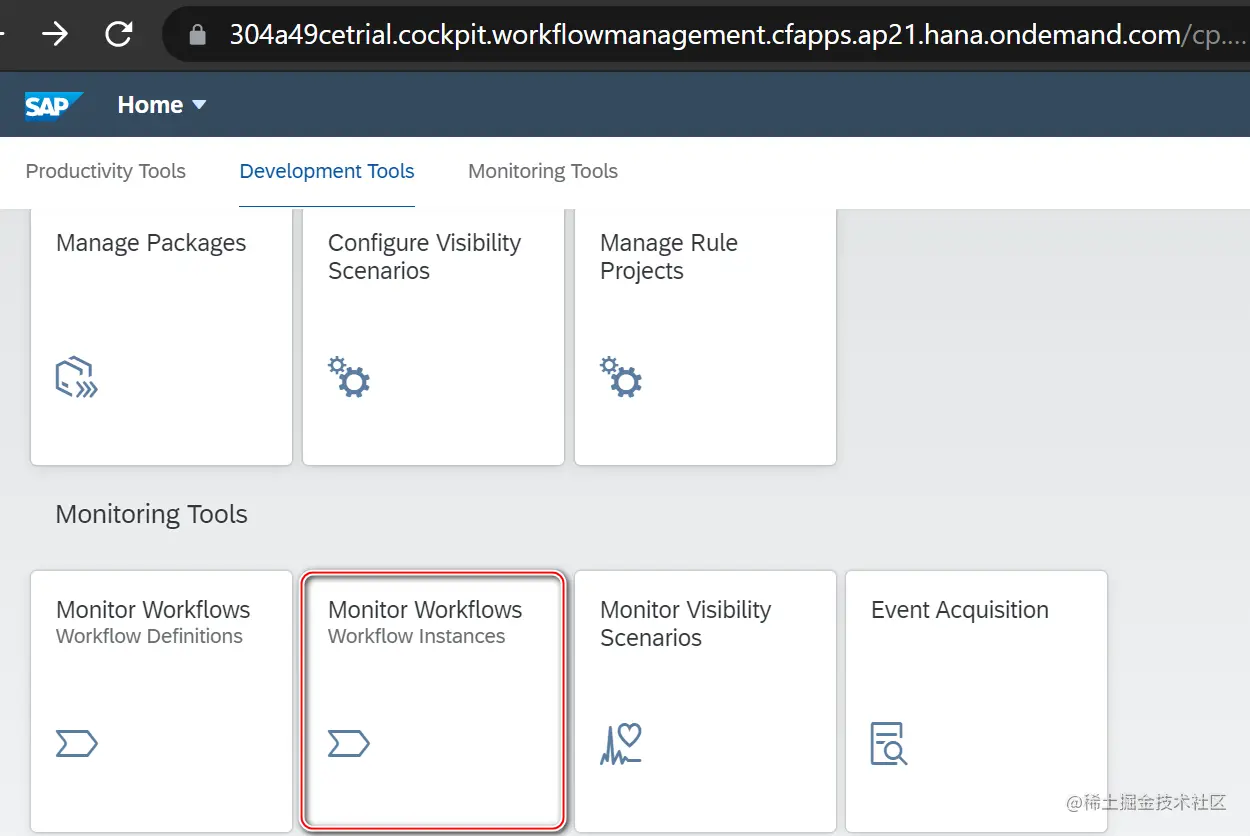The width and height of the screenshot is (1250, 836).
Task: Click the Workflow Definitions arrow icon
Action: [x=76, y=743]
